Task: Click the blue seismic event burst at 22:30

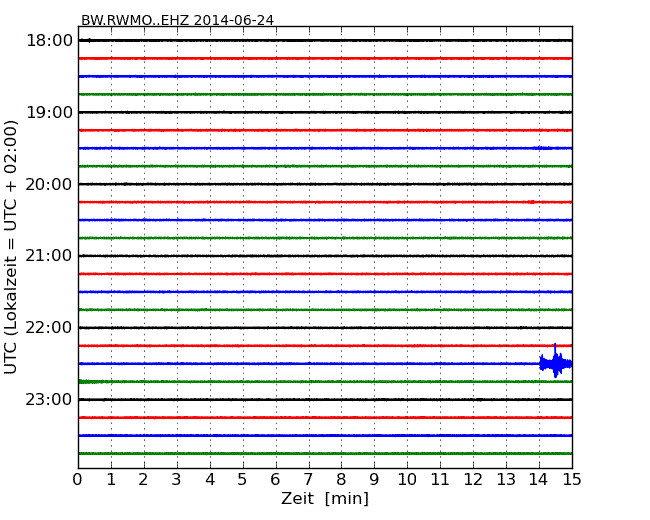Action: click(555, 362)
